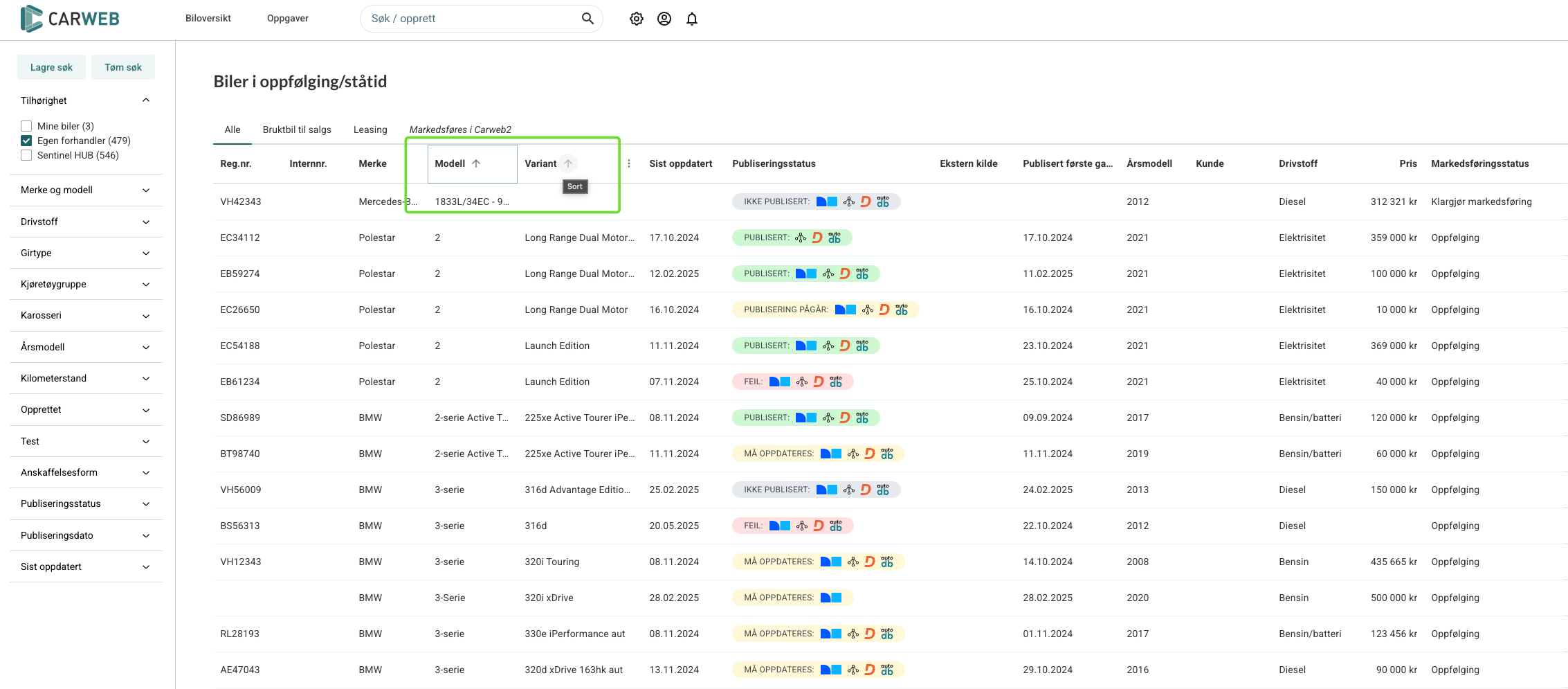Open the notifications bell
Image resolution: width=1568 pixels, height=689 pixels.
[691, 19]
